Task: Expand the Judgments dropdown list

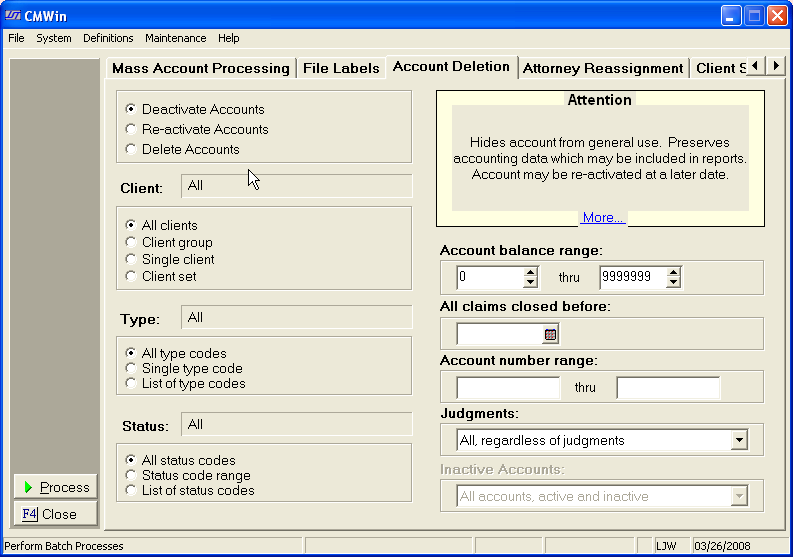Action: coord(739,440)
